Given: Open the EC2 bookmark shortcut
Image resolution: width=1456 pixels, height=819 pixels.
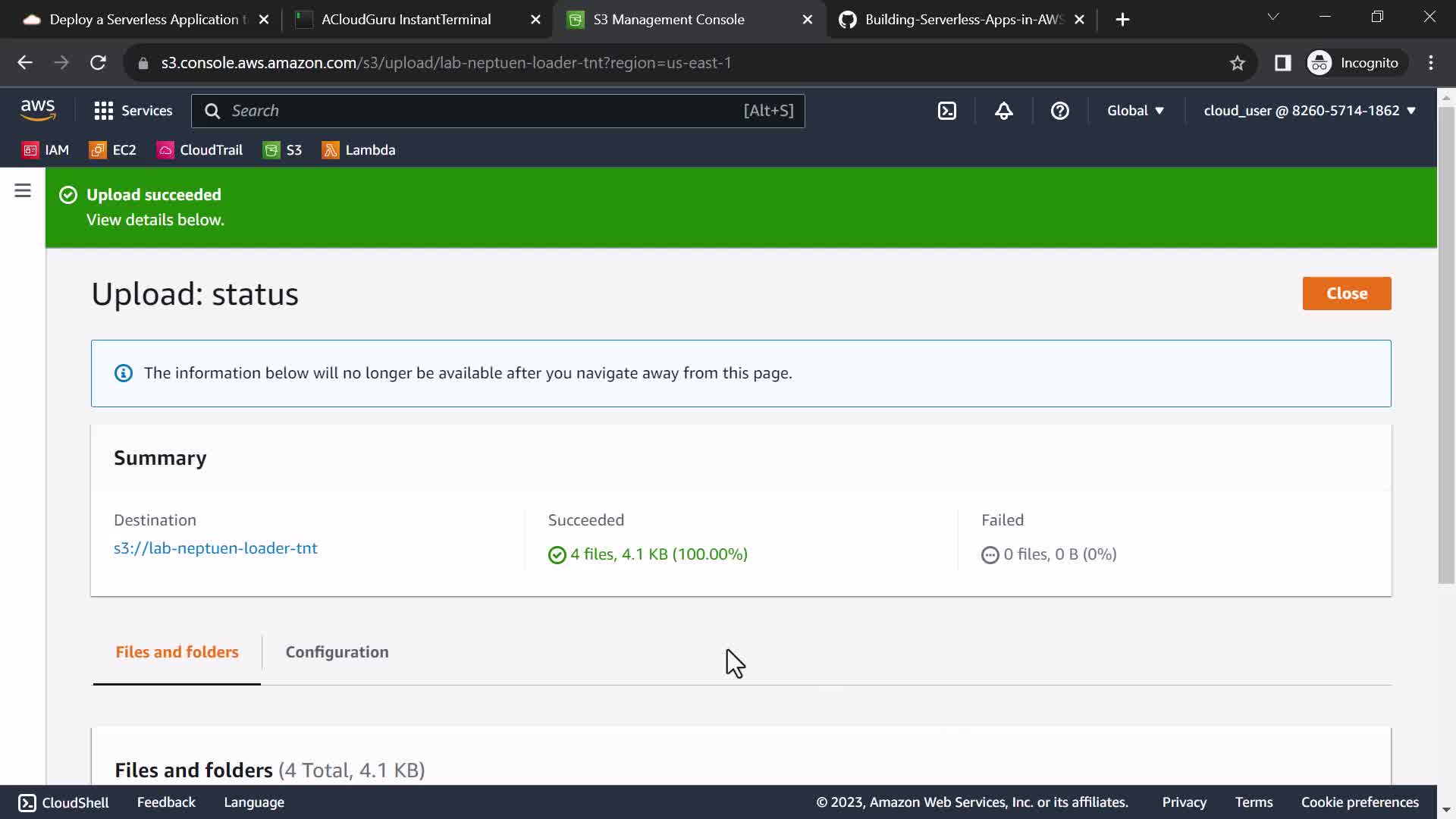Looking at the screenshot, I should click(113, 150).
